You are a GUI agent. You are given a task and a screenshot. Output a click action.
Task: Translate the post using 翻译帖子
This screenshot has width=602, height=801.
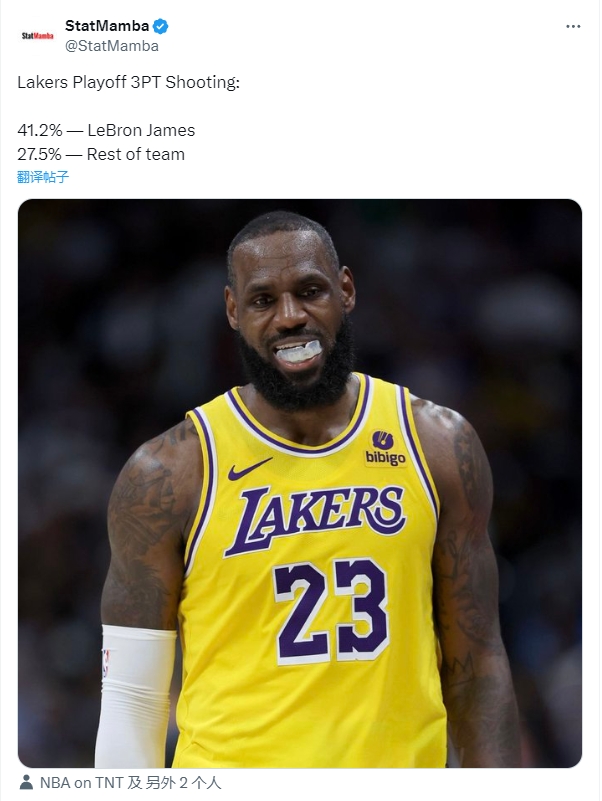pyautogui.click(x=43, y=177)
